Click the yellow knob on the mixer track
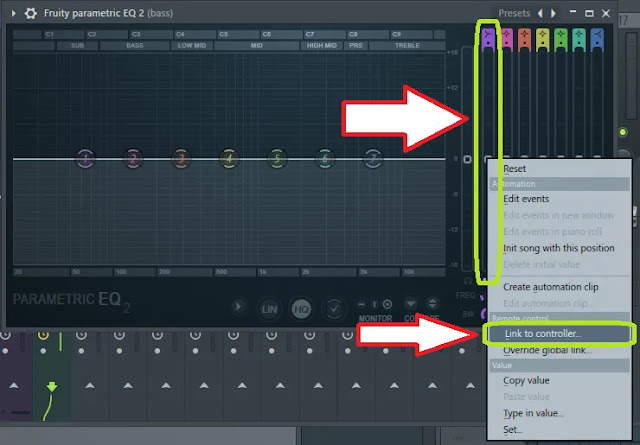Viewport: 640px width, 445px height. 43,336
